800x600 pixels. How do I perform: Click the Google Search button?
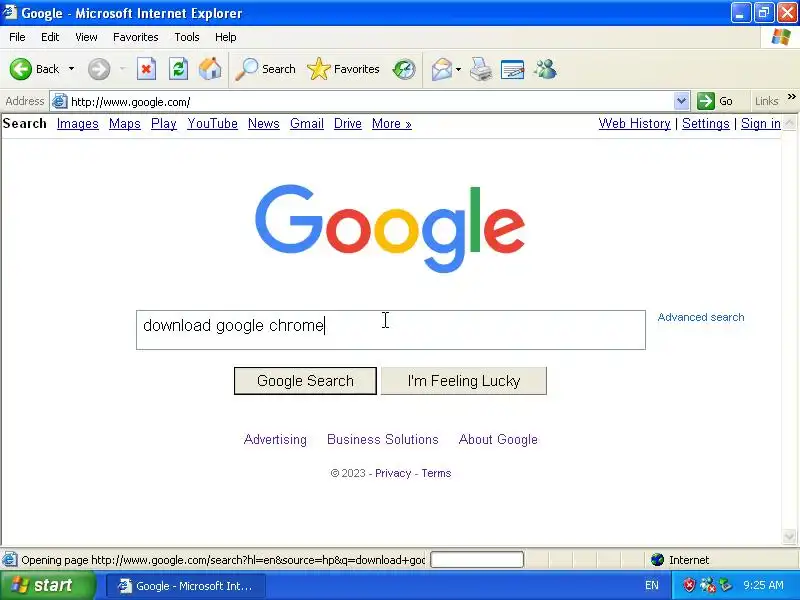click(x=305, y=381)
